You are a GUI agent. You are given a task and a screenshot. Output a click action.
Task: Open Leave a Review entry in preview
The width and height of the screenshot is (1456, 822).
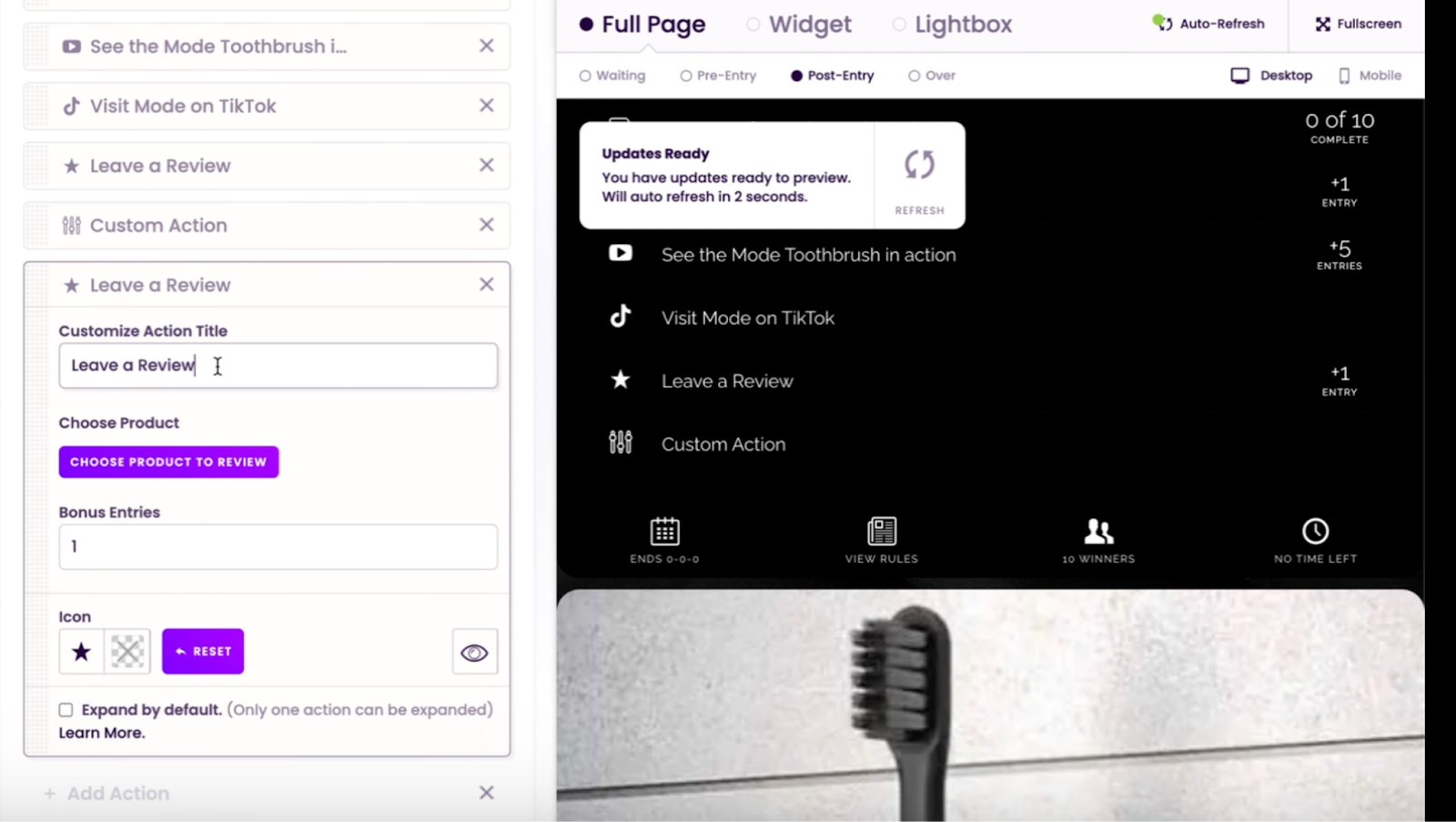click(x=727, y=381)
